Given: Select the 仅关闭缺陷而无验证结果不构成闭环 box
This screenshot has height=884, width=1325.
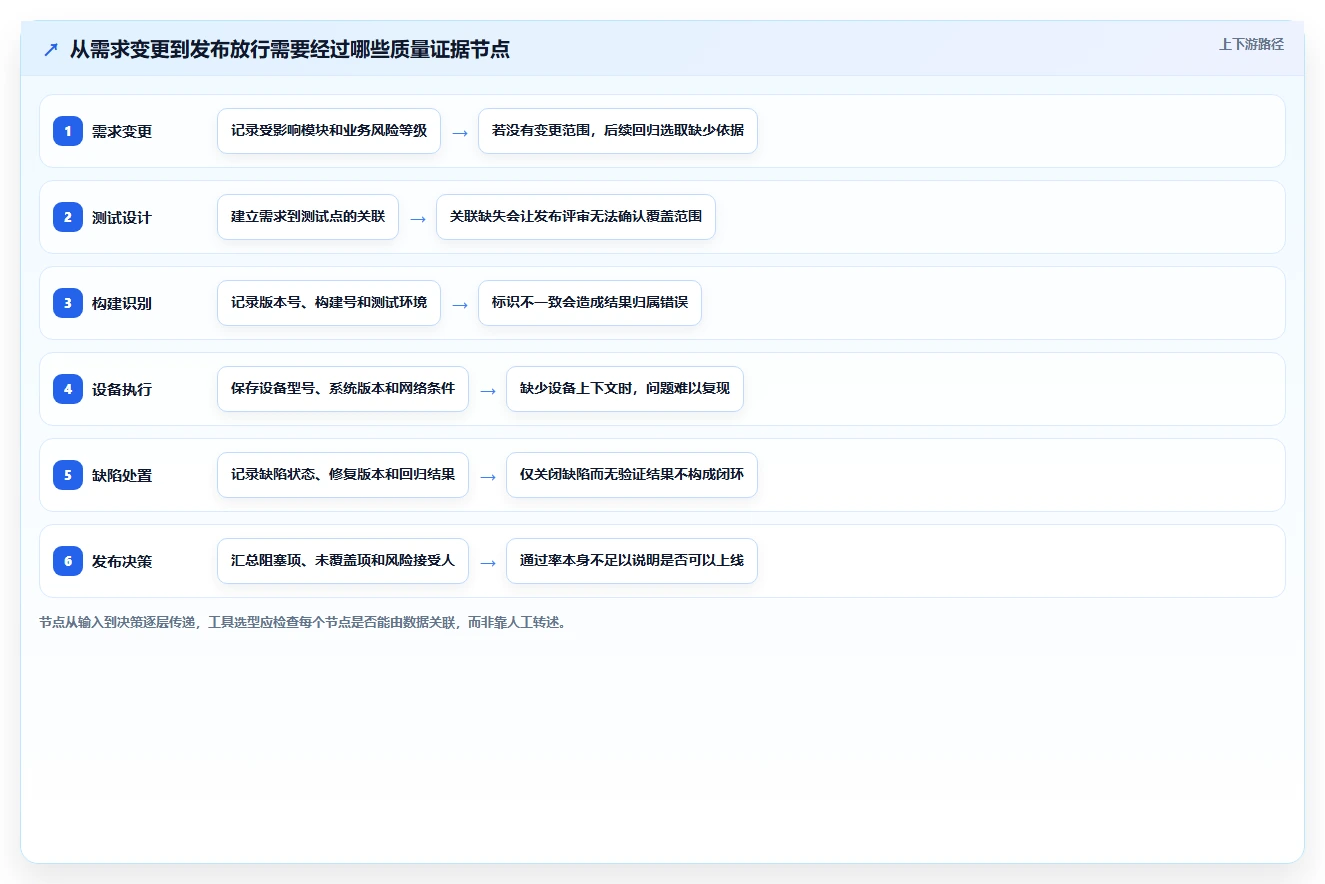Looking at the screenshot, I should point(632,475).
